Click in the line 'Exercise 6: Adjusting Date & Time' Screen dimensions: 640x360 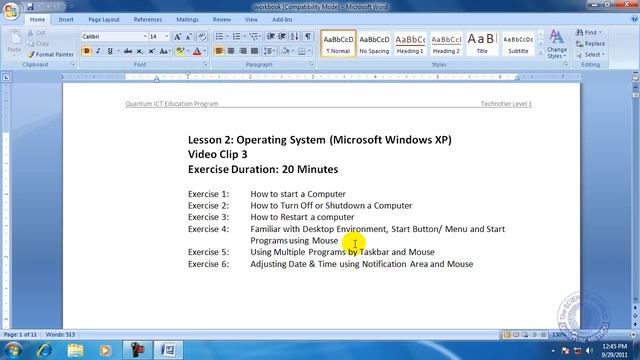(x=331, y=264)
